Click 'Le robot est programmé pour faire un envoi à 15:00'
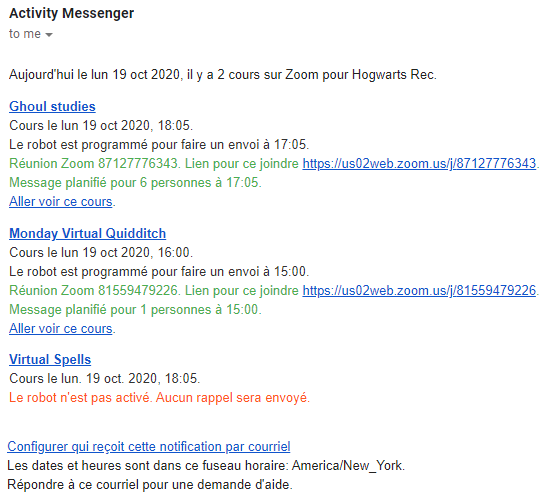Screen dimensions: 548x502 [159, 271]
